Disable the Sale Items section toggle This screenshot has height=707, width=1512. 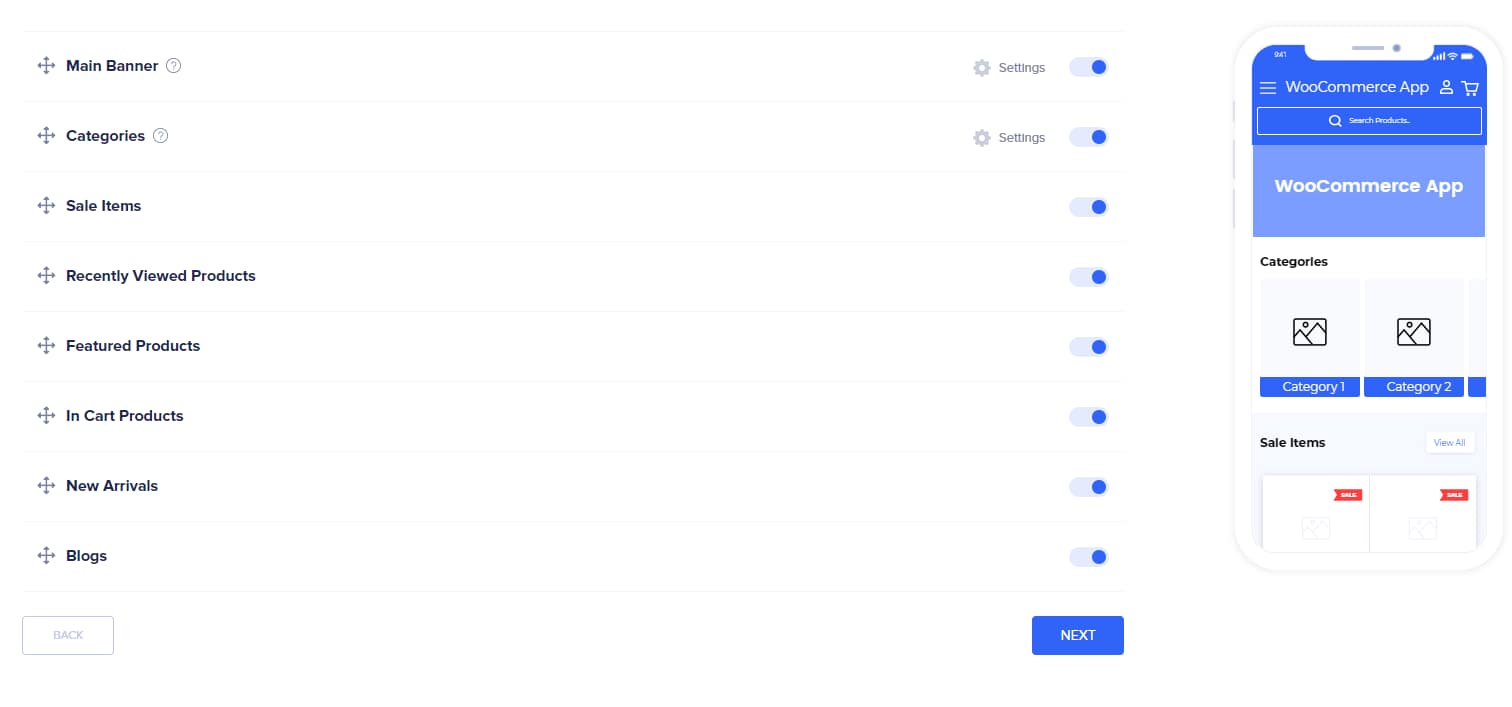point(1088,207)
